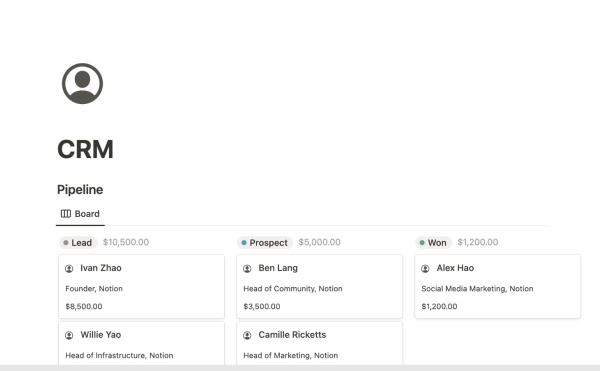The width and height of the screenshot is (600, 371).
Task: Click the person icon beside Willie Yao
Action: tap(69, 335)
